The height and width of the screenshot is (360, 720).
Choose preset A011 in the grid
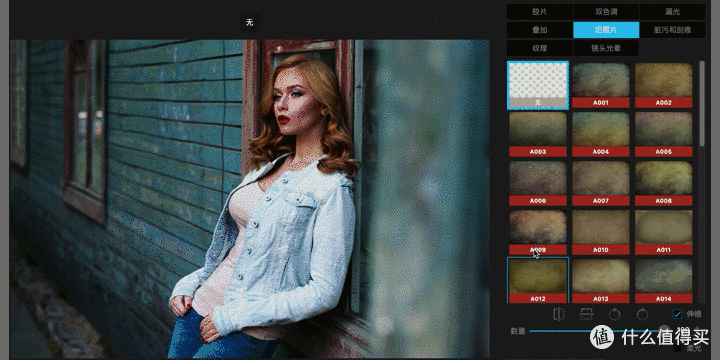(664, 233)
